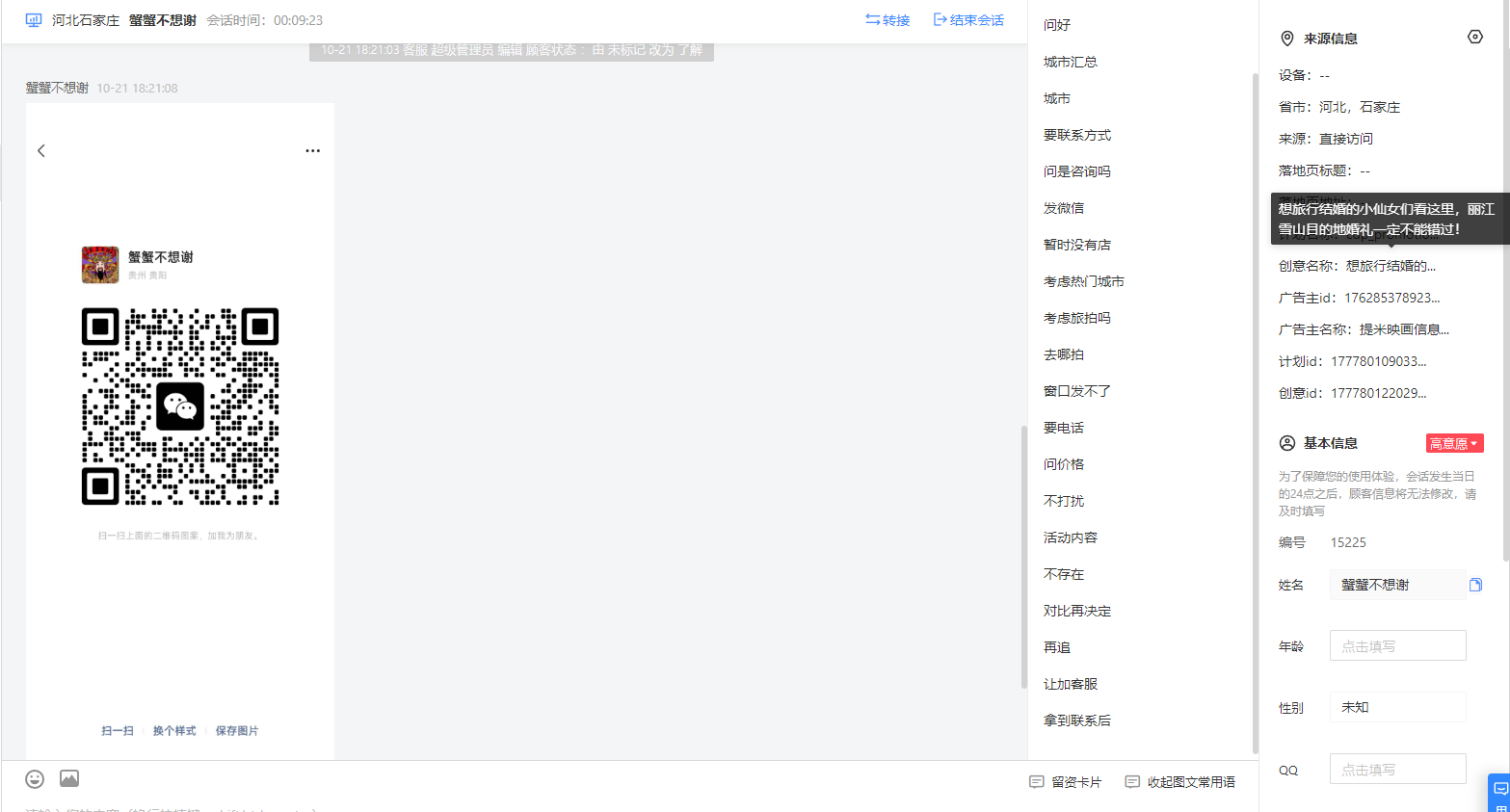Image resolution: width=1510 pixels, height=812 pixels.
Task: Select quick phrase 对比再决定
Action: 1077,611
